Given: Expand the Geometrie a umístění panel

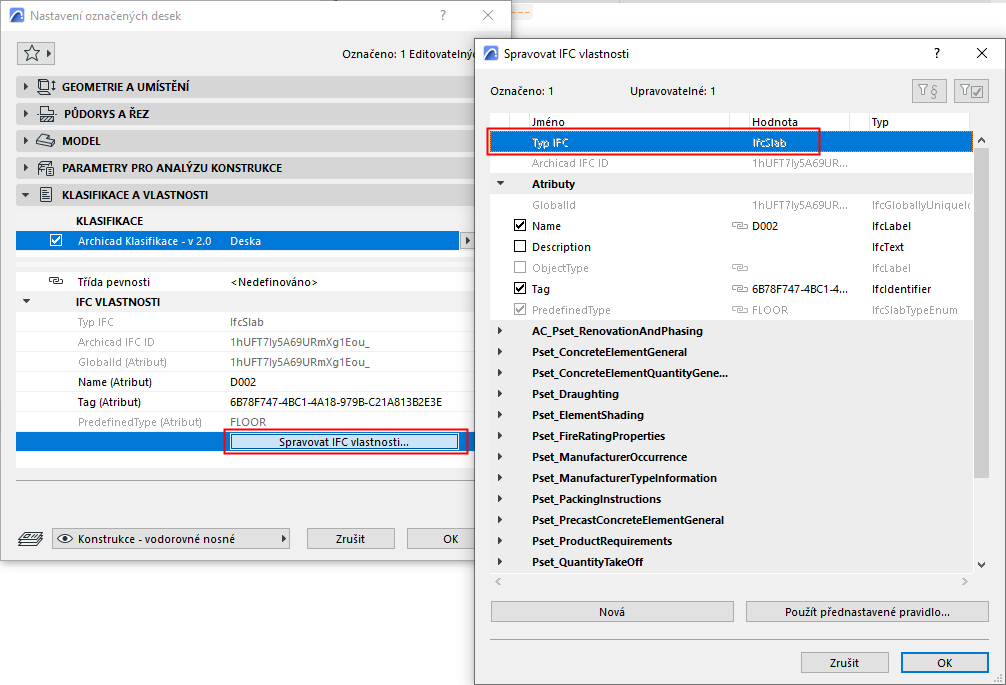Looking at the screenshot, I should click(x=26, y=87).
